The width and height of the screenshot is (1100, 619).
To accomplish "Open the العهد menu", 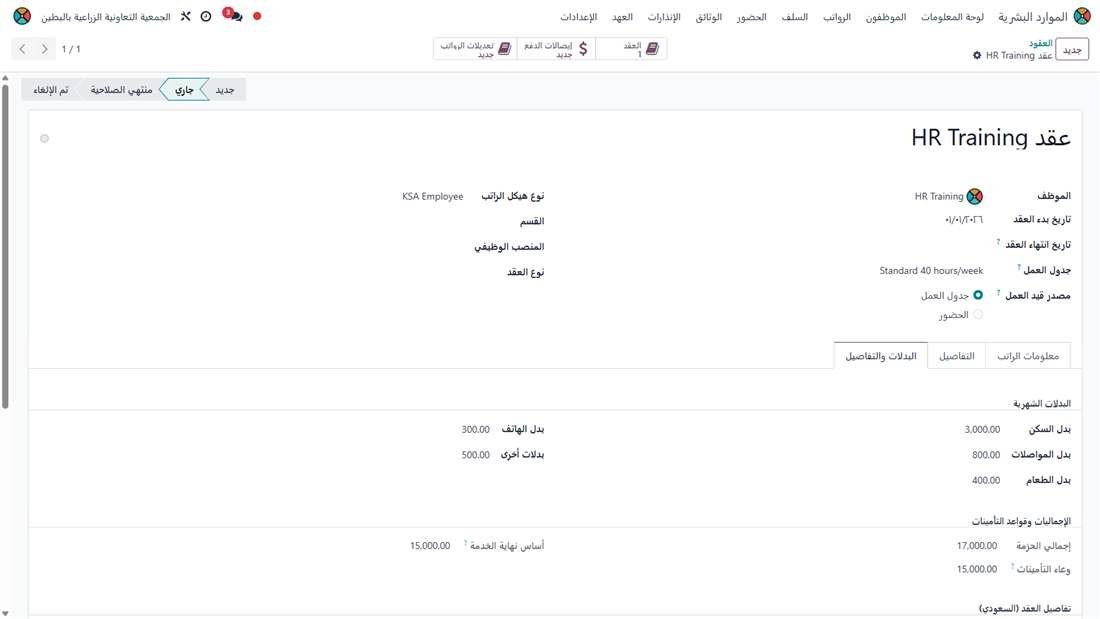I will tap(622, 17).
